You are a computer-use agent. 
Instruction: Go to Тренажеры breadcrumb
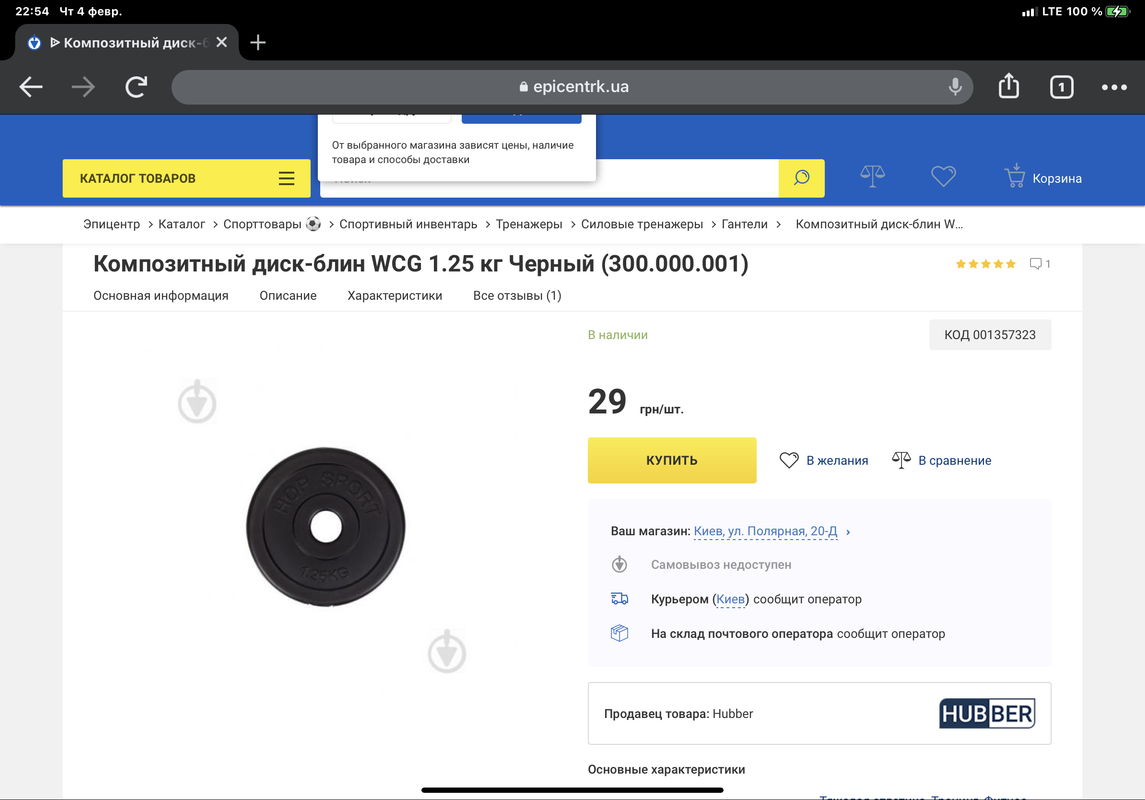529,224
